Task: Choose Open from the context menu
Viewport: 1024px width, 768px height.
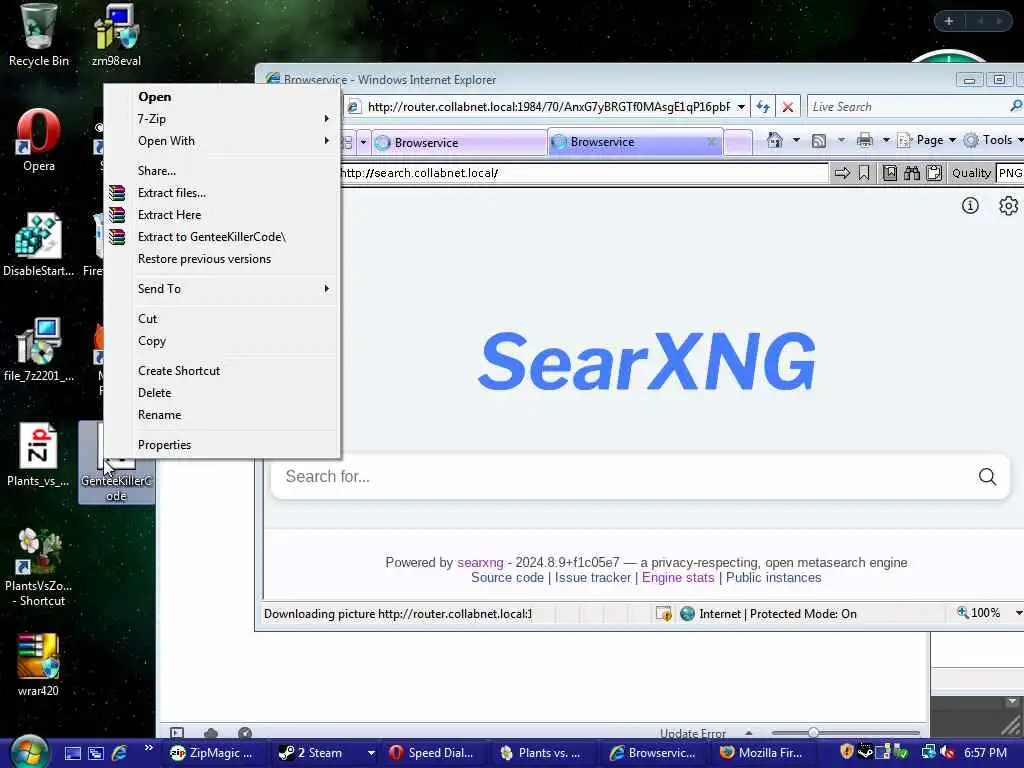Action: click(x=222, y=97)
